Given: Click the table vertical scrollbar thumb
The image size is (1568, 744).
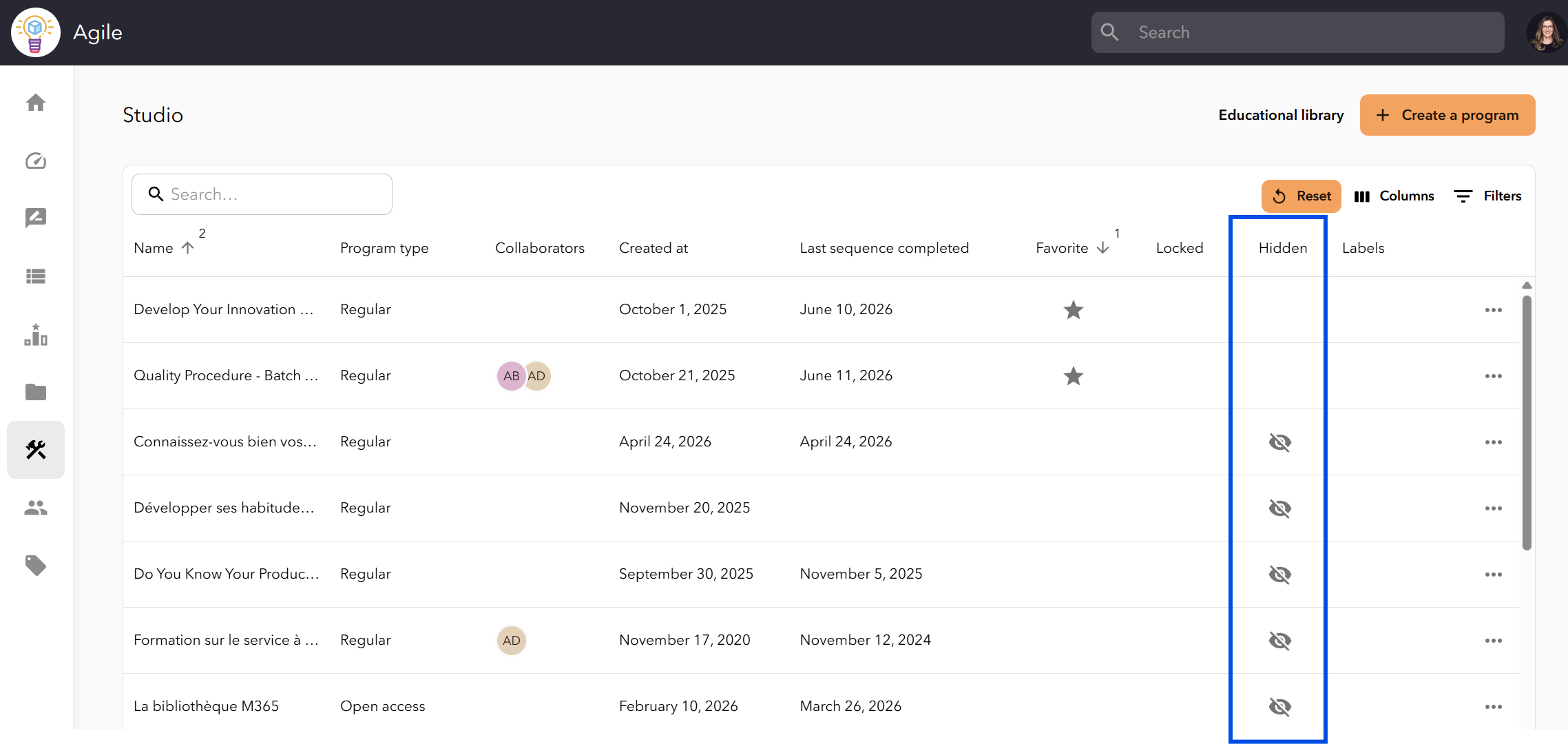Looking at the screenshot, I should click(x=1527, y=422).
